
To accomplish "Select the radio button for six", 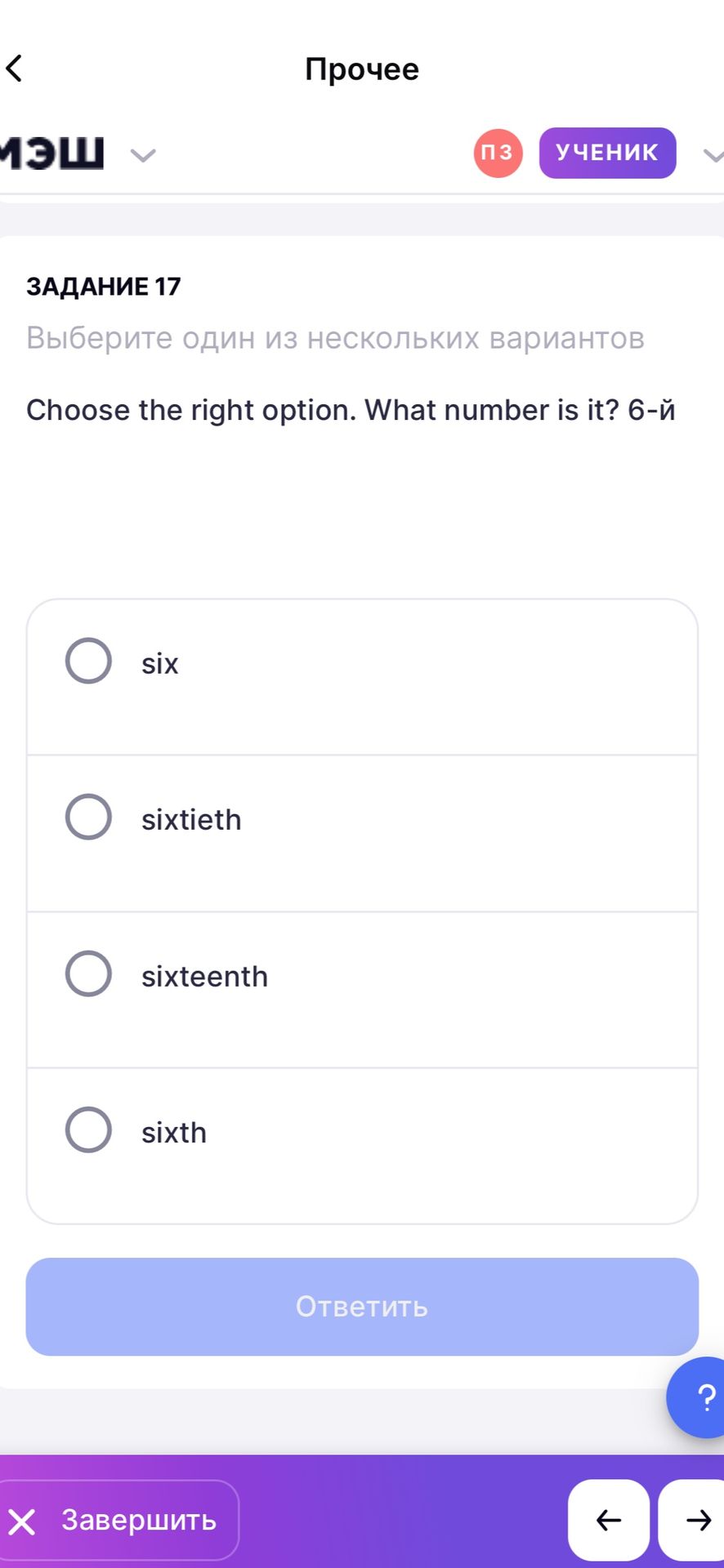I will click(88, 661).
